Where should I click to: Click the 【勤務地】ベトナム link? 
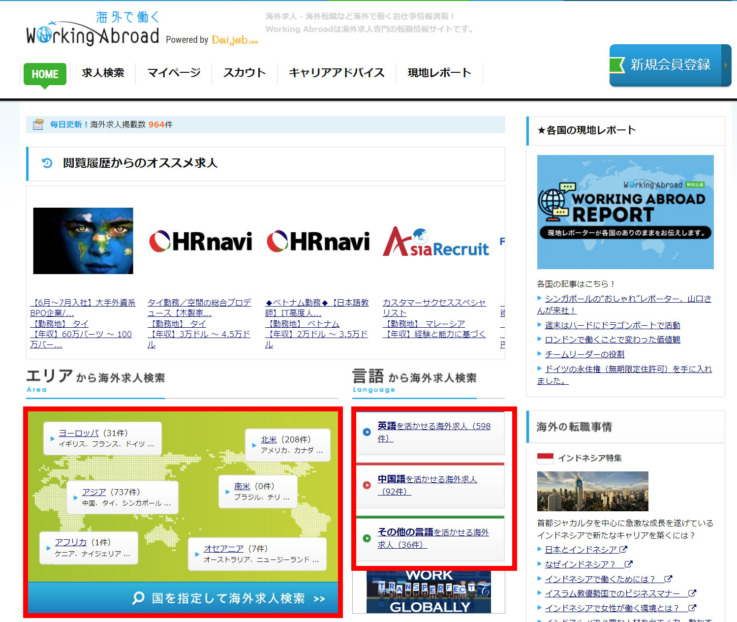click(303, 323)
